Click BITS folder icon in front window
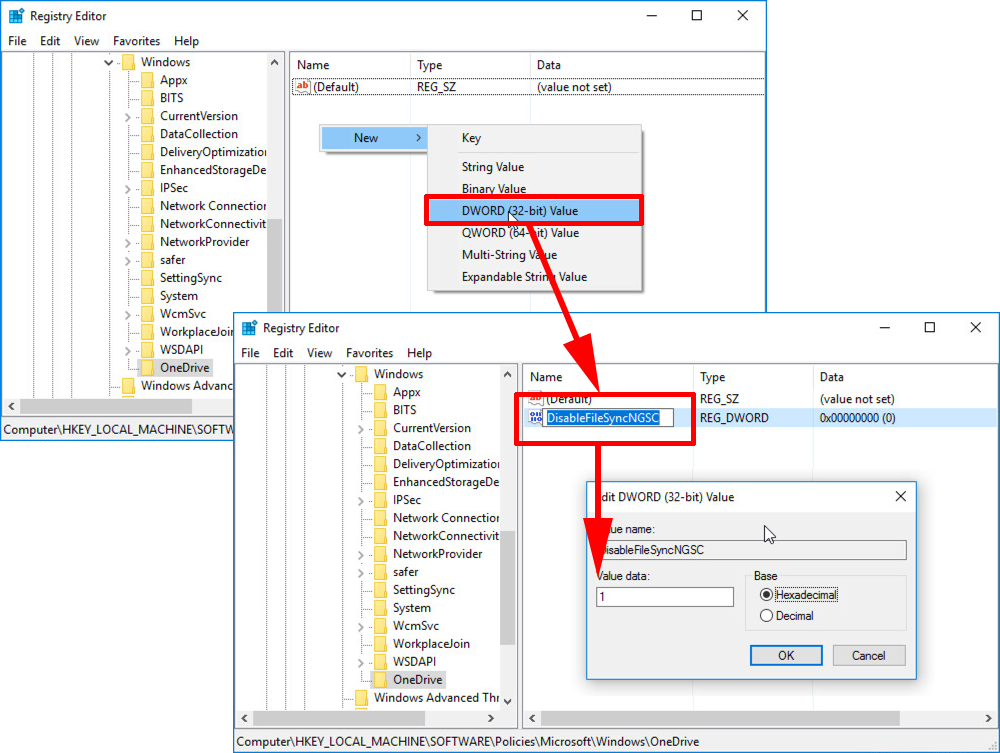 (x=380, y=410)
